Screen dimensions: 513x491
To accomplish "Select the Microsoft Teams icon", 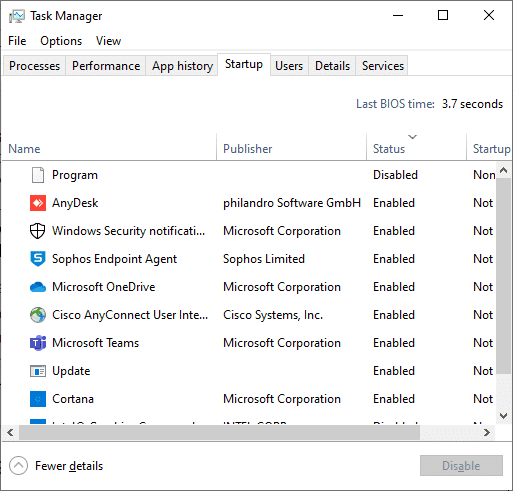I will [38, 343].
